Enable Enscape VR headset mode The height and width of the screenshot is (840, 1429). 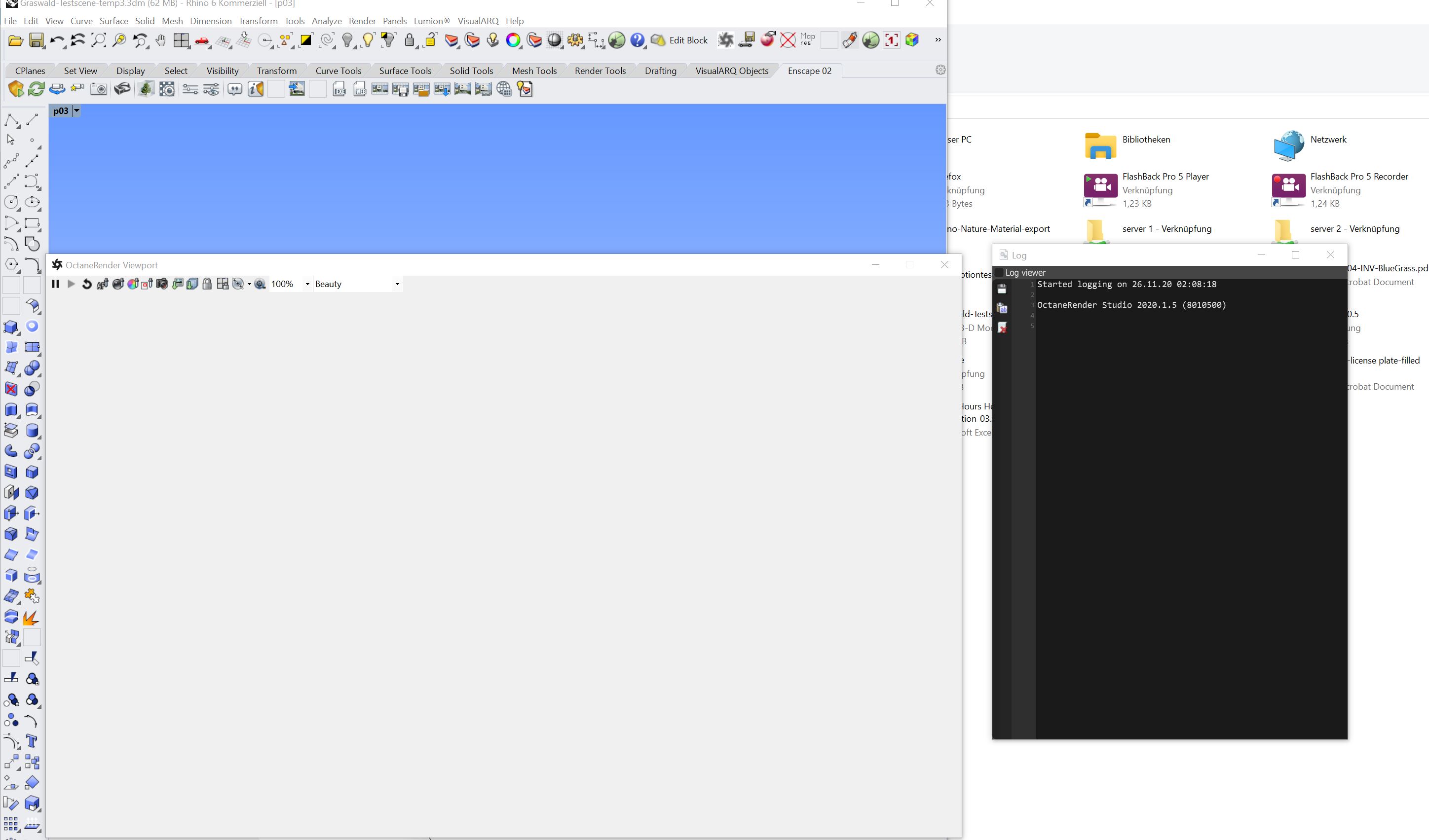pos(122,89)
